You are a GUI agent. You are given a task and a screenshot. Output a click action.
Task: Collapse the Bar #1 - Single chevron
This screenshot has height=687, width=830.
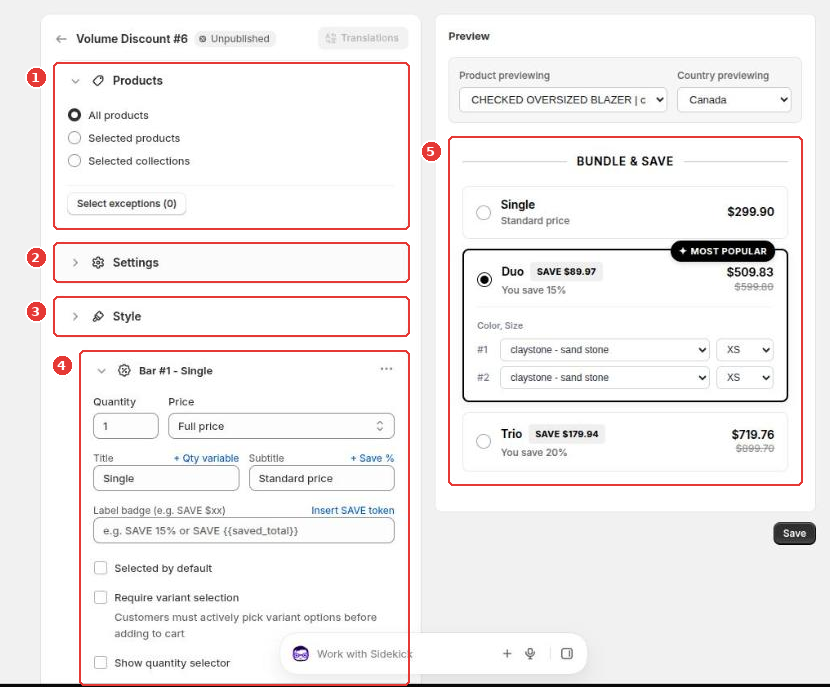(101, 371)
